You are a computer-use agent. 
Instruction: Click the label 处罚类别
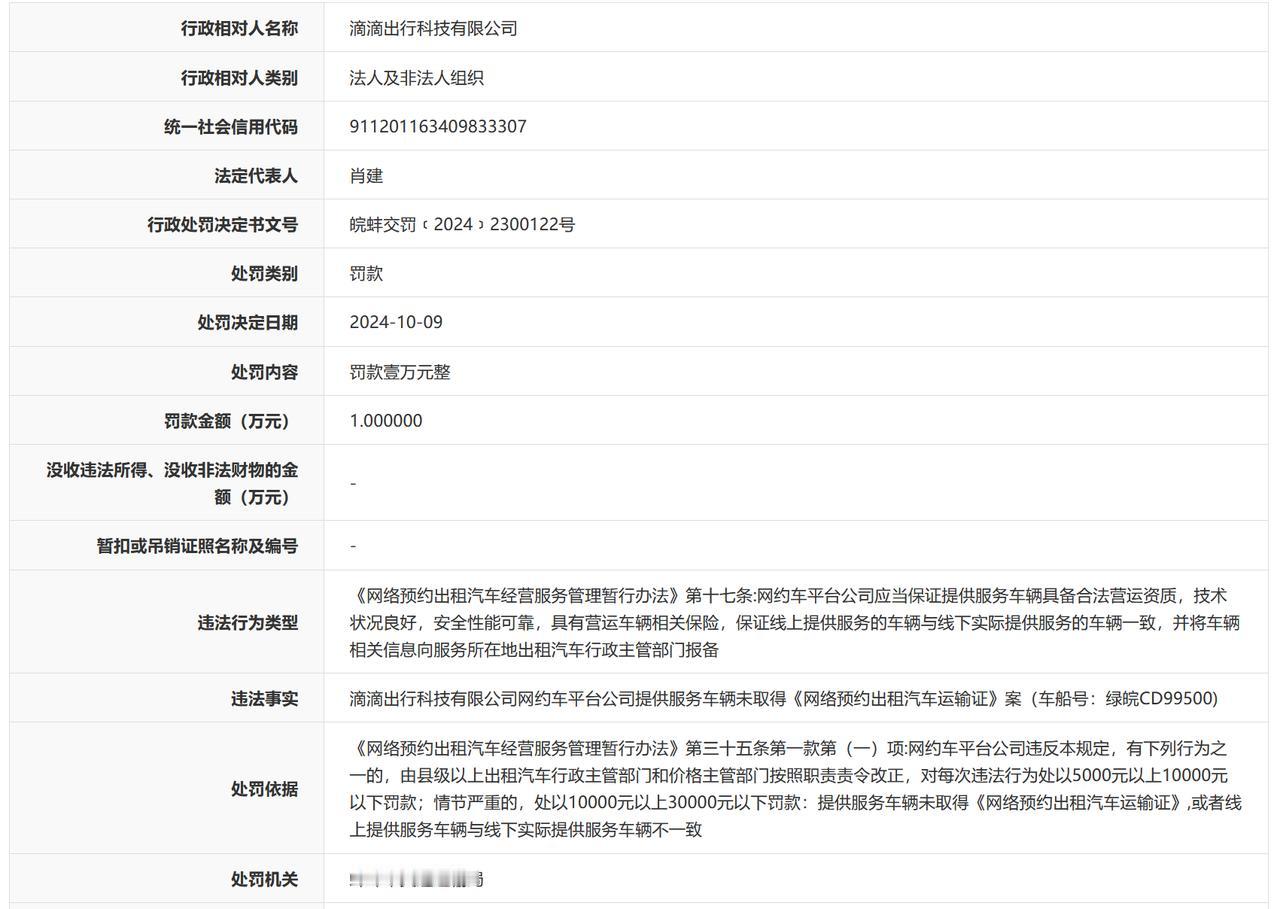(264, 274)
